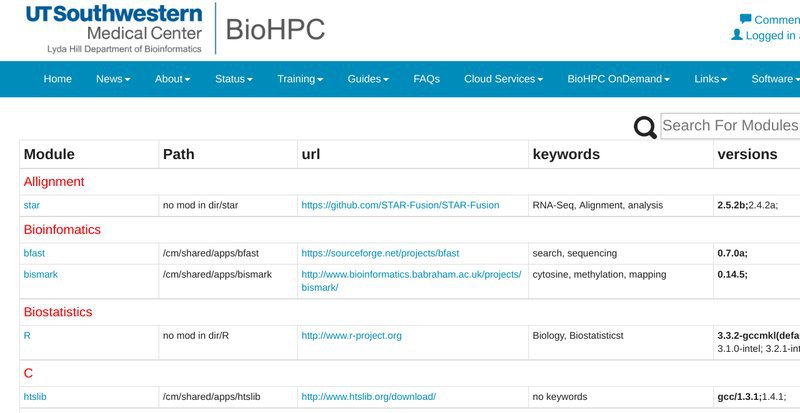Open the bismark module link
The image size is (800, 413).
[41, 275]
